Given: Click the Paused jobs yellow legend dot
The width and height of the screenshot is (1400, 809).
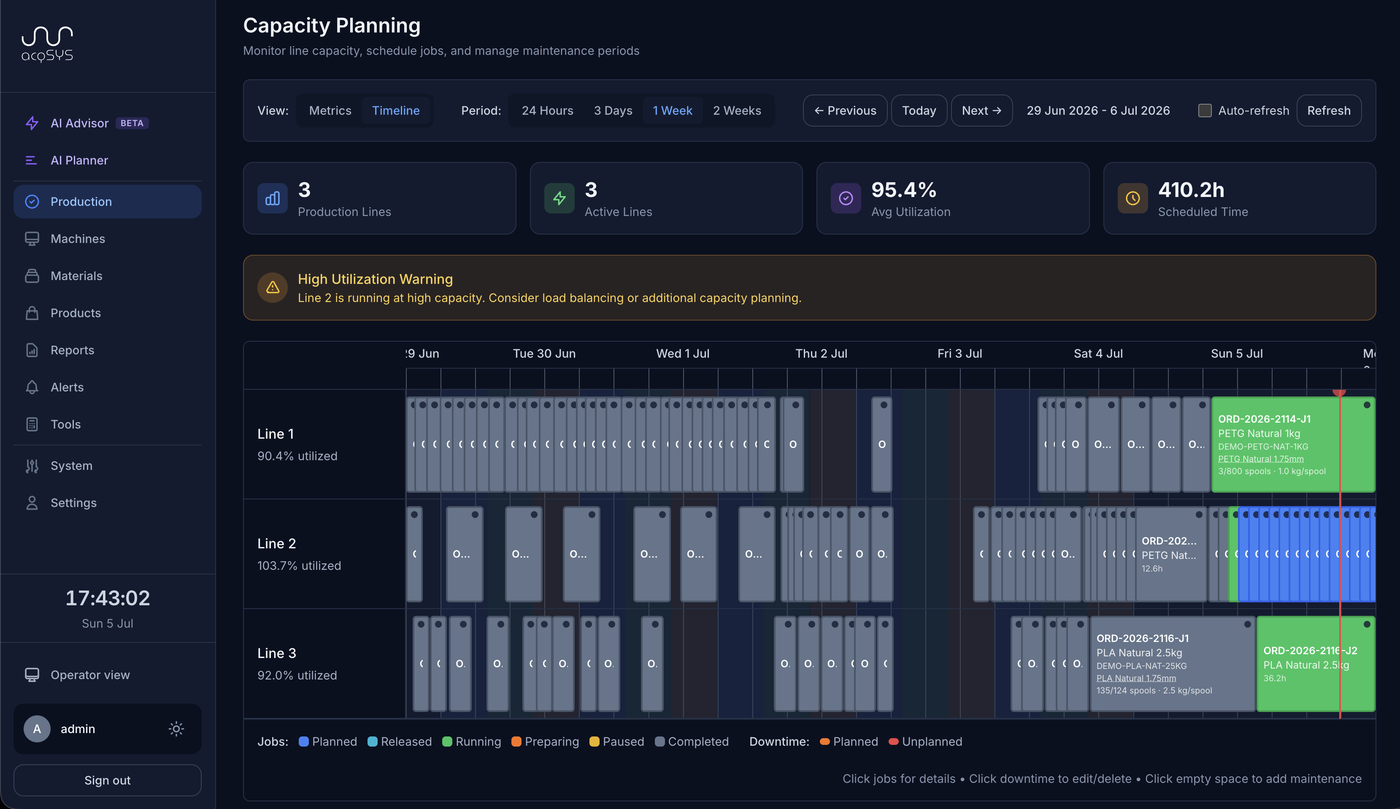Looking at the screenshot, I should click(594, 742).
